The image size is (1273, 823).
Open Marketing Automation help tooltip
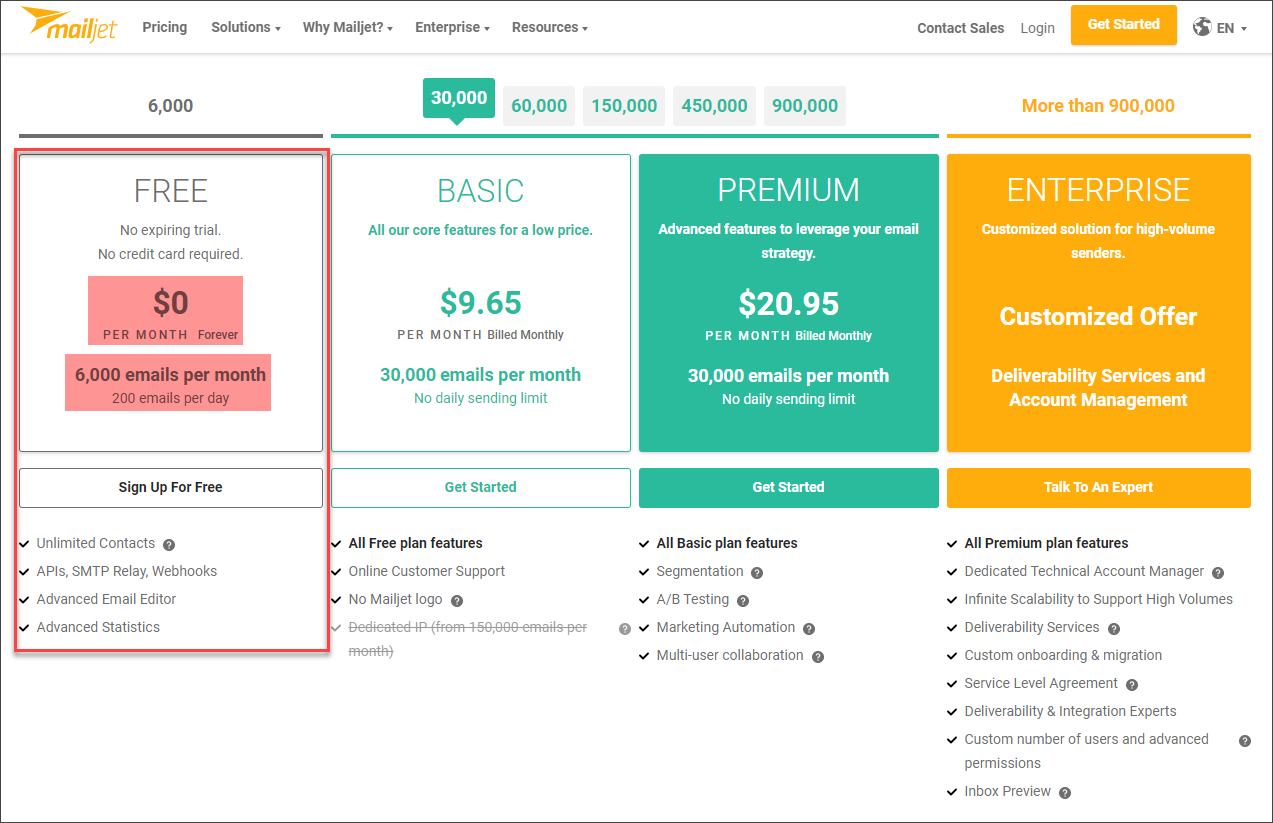(x=809, y=629)
